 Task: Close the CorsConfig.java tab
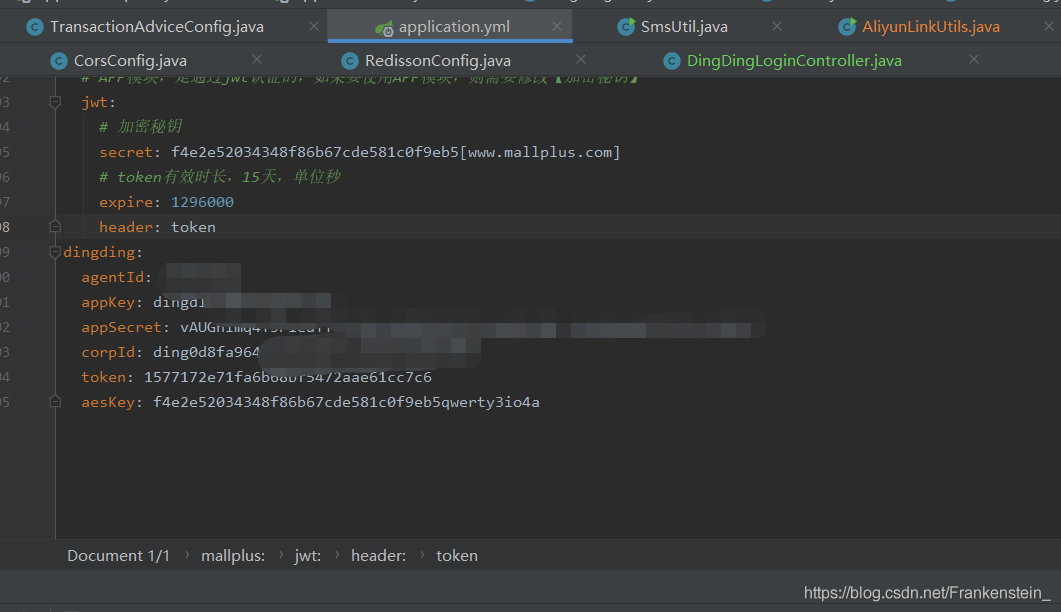coord(257,61)
